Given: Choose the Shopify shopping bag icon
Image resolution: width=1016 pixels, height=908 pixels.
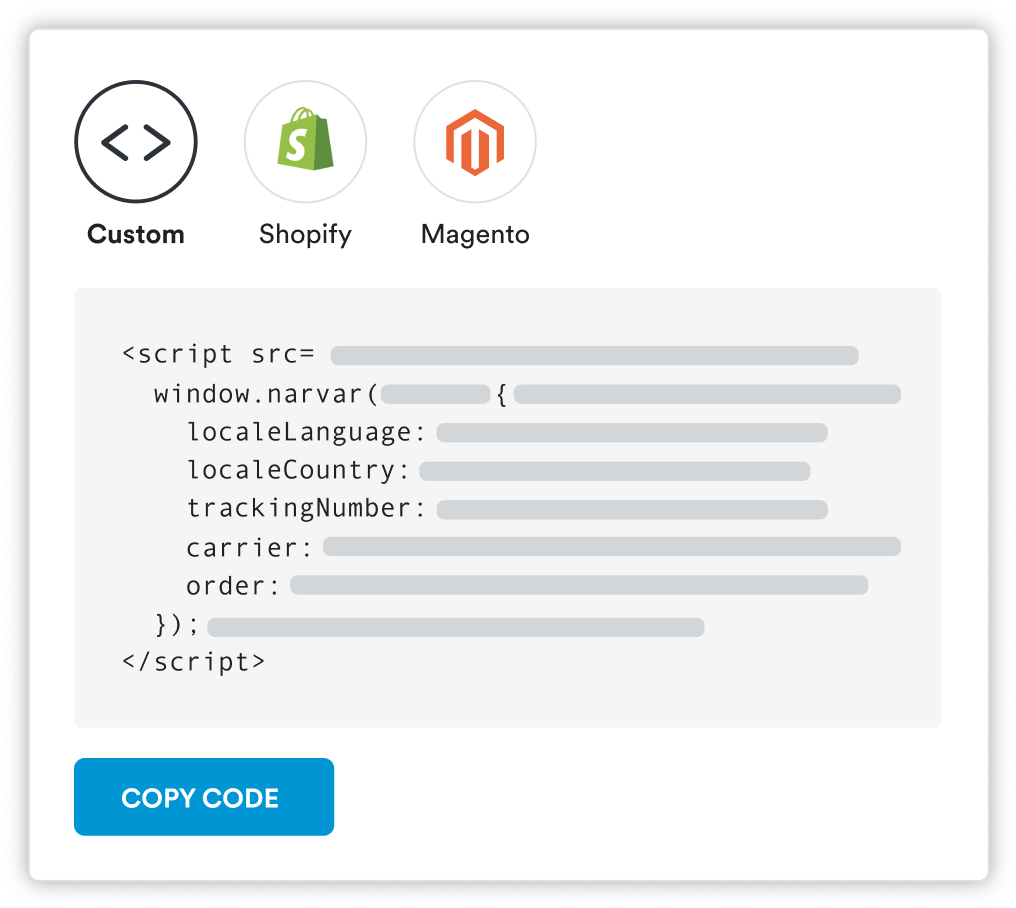Looking at the screenshot, I should 305,143.
